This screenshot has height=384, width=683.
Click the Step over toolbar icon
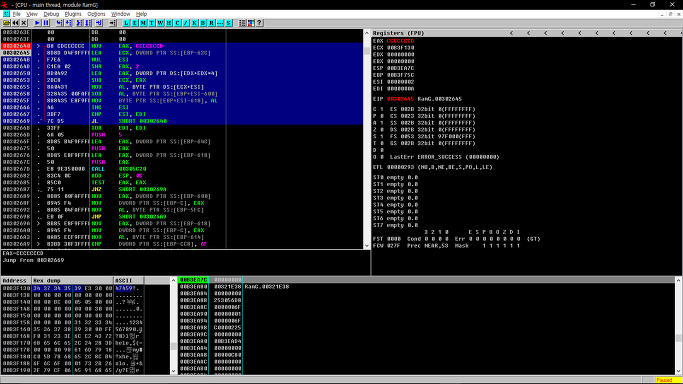coord(69,23)
